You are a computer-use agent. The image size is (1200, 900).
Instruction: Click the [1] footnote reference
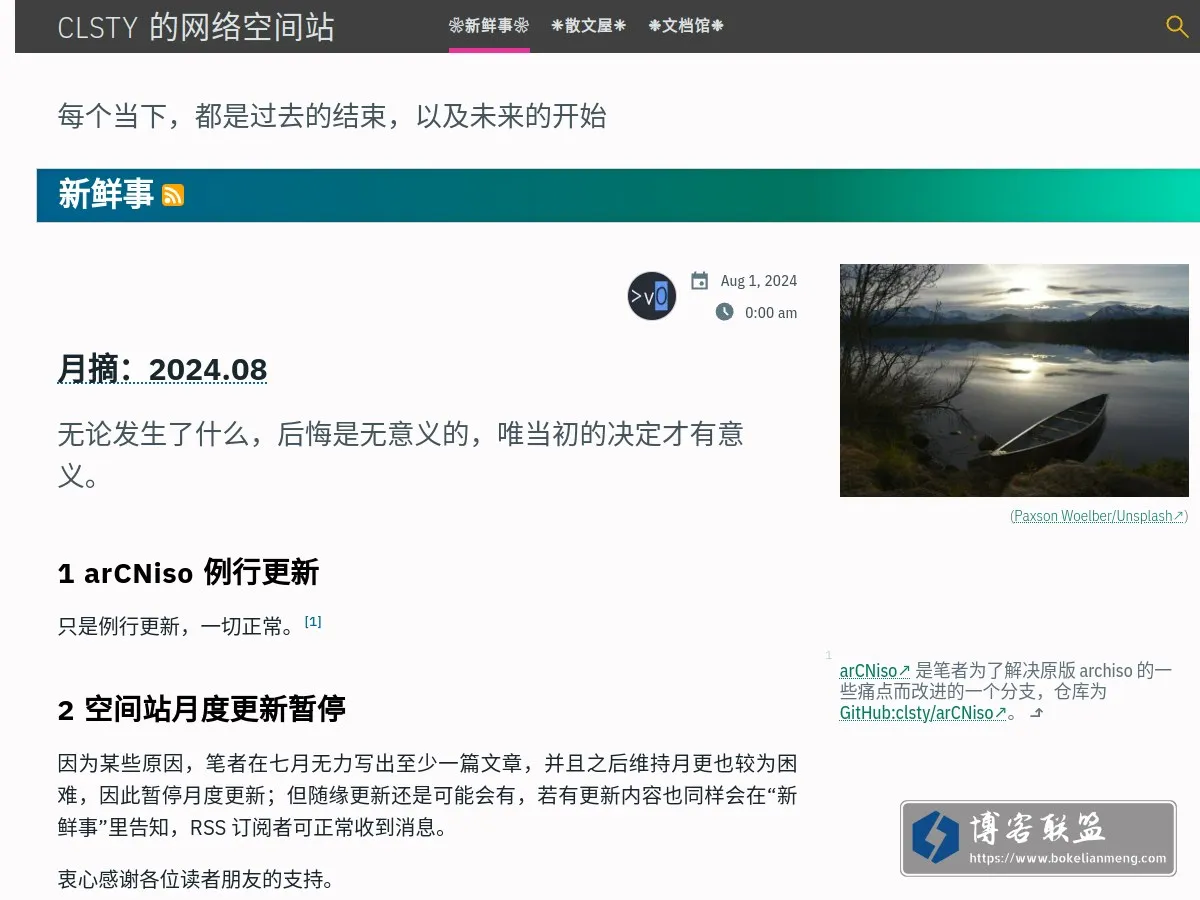click(x=313, y=621)
